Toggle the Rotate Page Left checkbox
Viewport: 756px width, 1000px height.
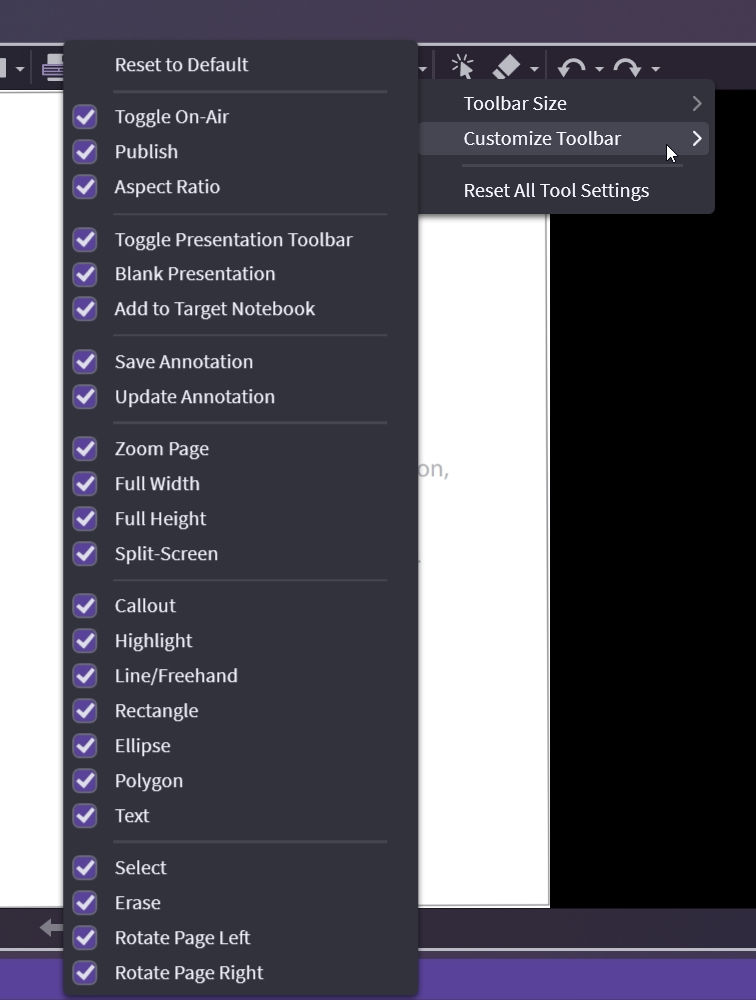point(85,938)
